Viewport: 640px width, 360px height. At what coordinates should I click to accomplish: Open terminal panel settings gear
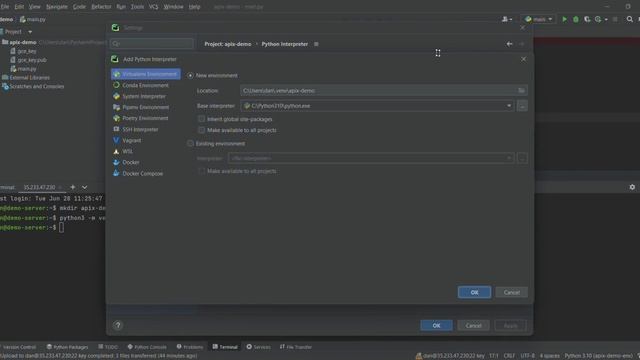point(632,187)
